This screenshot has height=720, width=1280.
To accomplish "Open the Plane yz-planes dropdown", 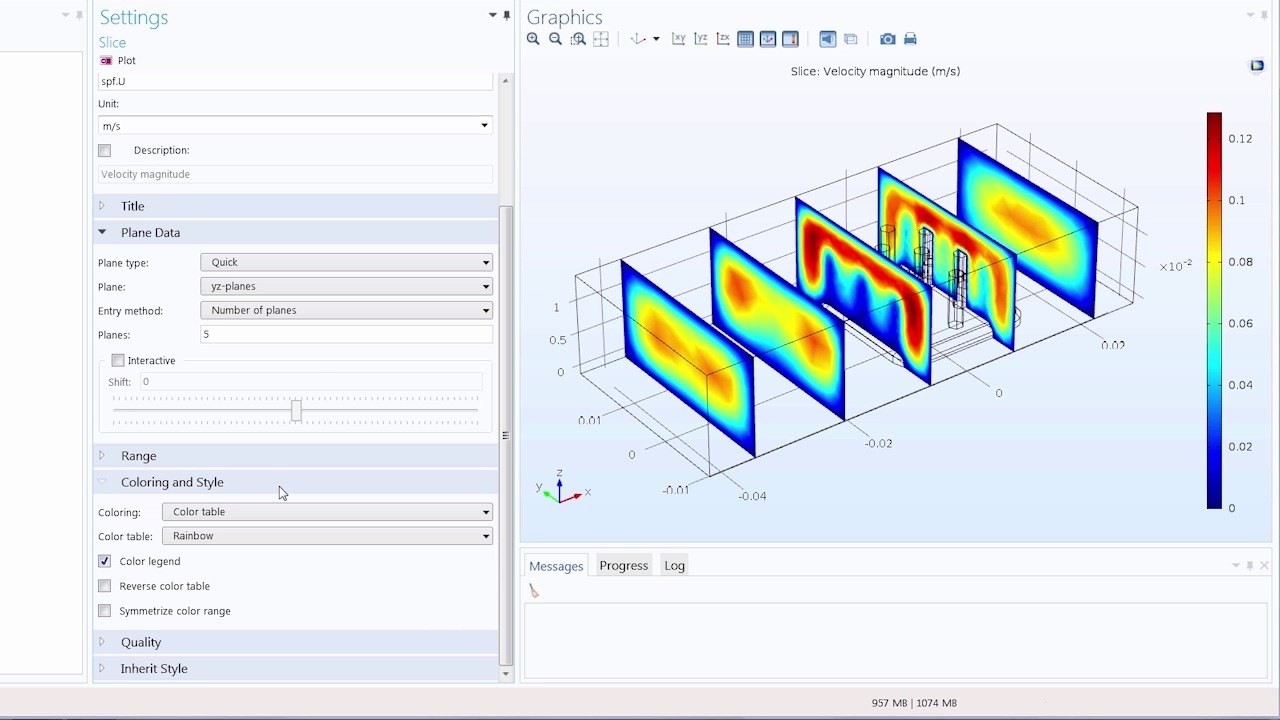I will click(347, 286).
